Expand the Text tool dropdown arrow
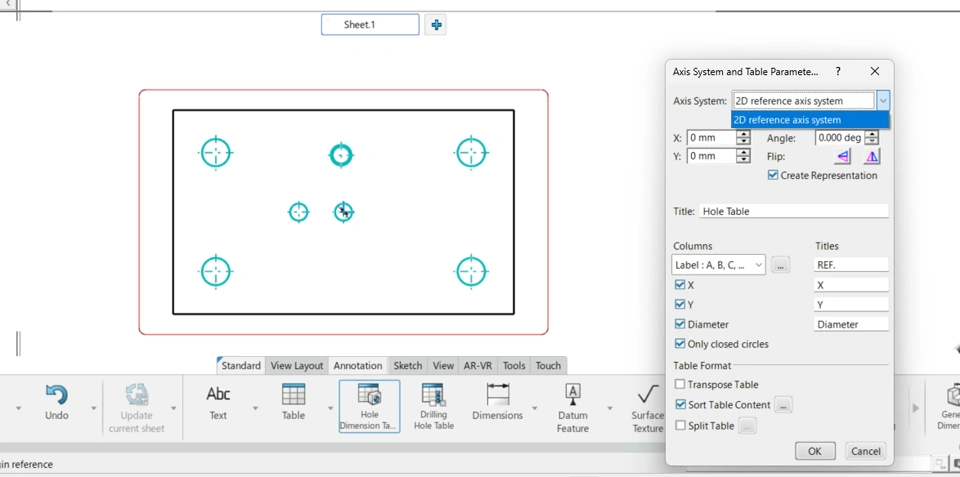Viewport: 960px width, 477px height. pos(255,408)
